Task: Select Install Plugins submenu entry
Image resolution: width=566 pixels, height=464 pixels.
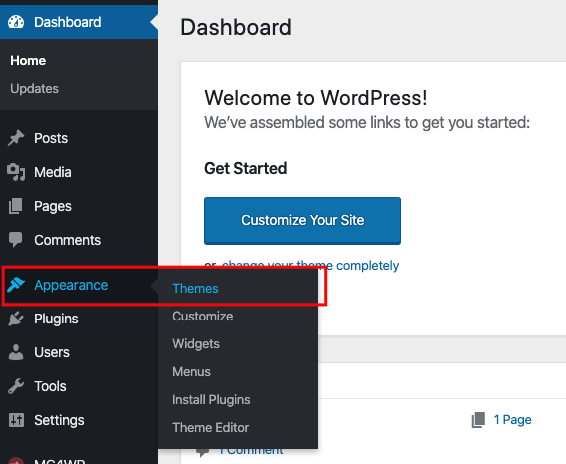Action: 211,399
